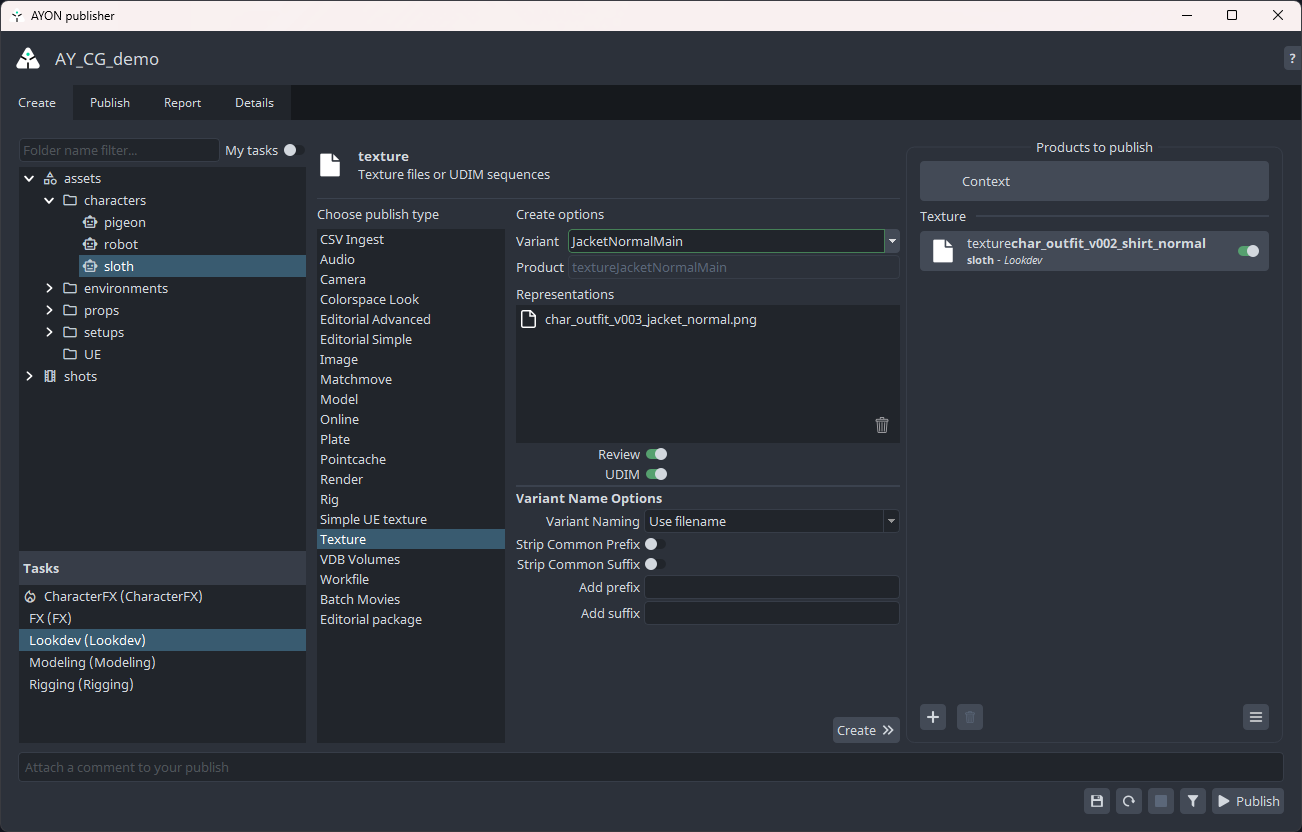The height and width of the screenshot is (832, 1302).
Task: Select the robot folder row
Action: tap(192, 244)
